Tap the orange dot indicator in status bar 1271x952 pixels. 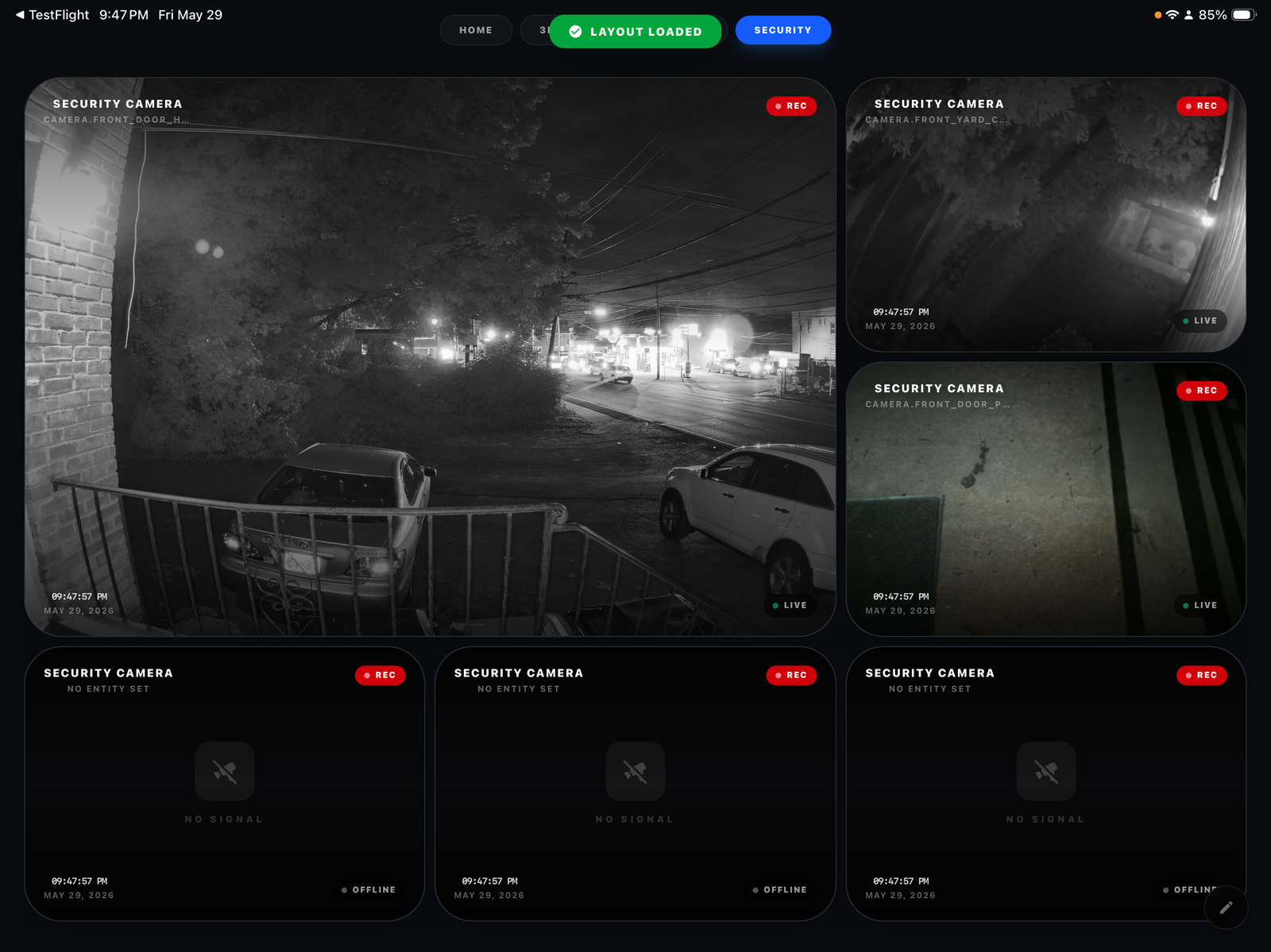1157,15
